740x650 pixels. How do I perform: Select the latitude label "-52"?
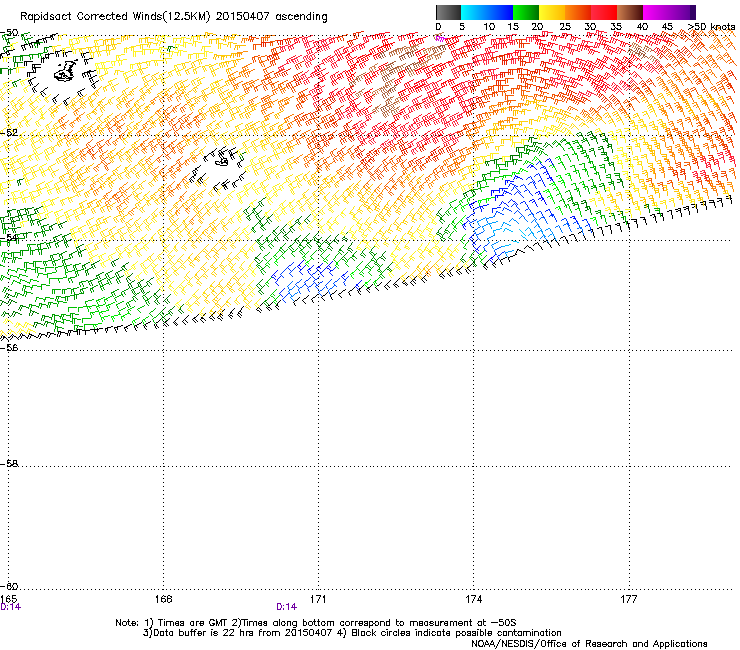(x=9, y=133)
